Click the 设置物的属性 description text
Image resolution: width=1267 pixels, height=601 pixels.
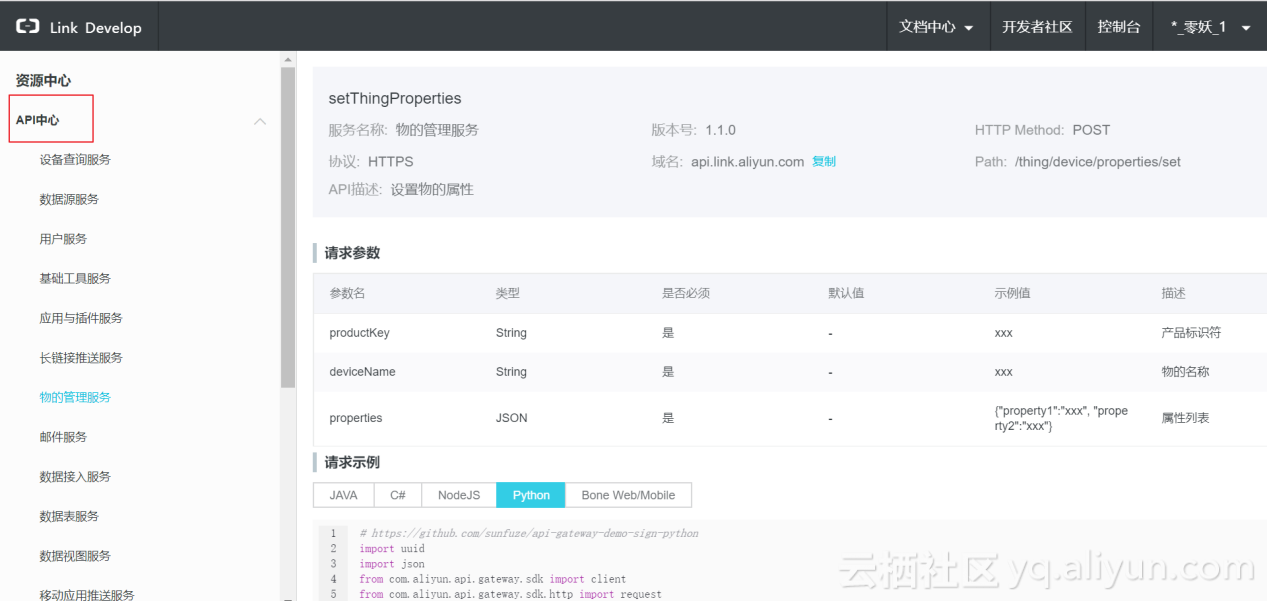point(432,189)
